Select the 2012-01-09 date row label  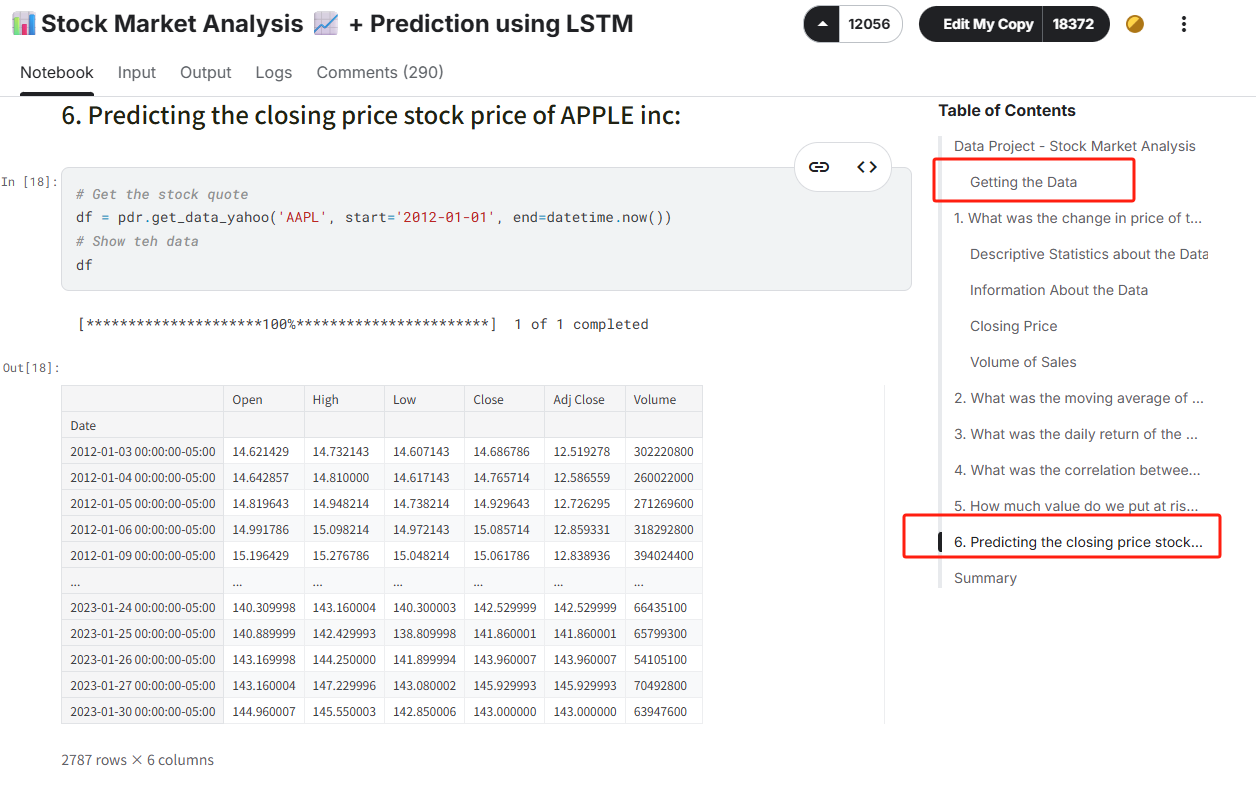pyautogui.click(x=142, y=555)
